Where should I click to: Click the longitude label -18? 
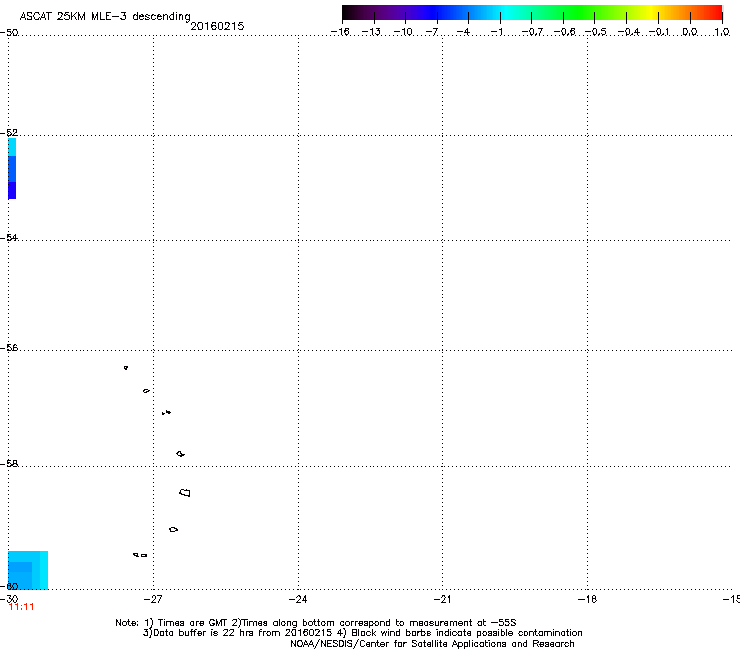click(x=587, y=599)
